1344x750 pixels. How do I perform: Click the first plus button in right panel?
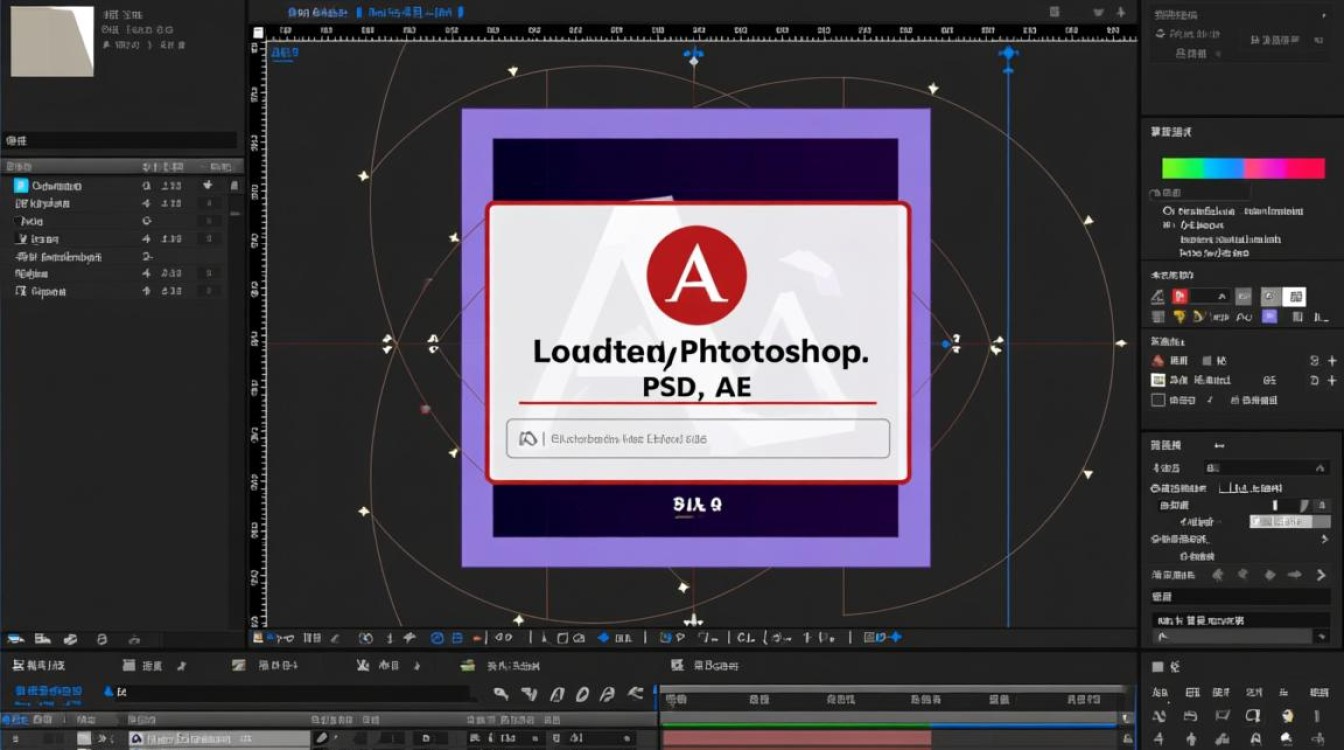[x=1331, y=361]
